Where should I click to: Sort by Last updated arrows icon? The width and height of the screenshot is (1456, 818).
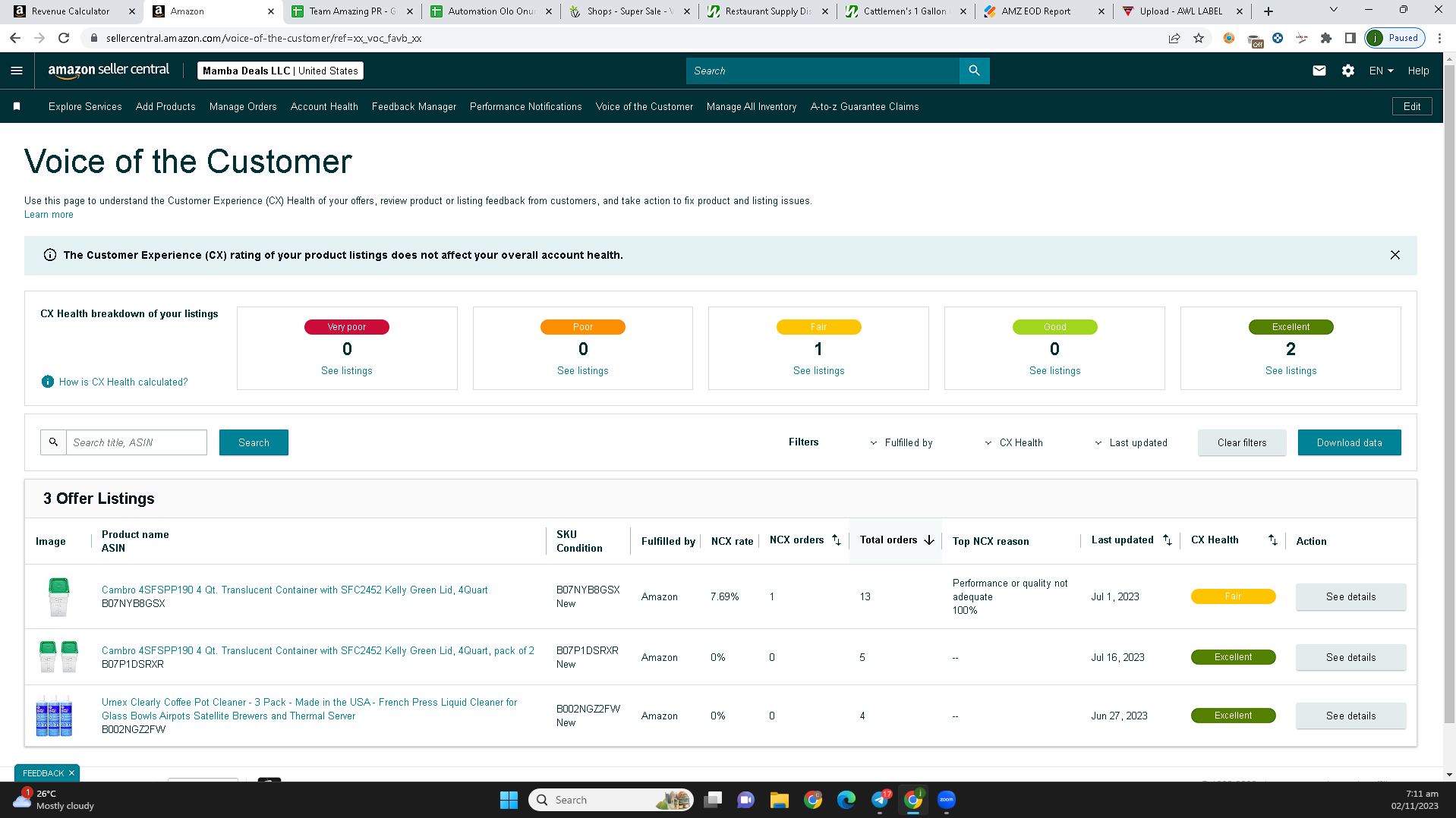coord(1168,540)
